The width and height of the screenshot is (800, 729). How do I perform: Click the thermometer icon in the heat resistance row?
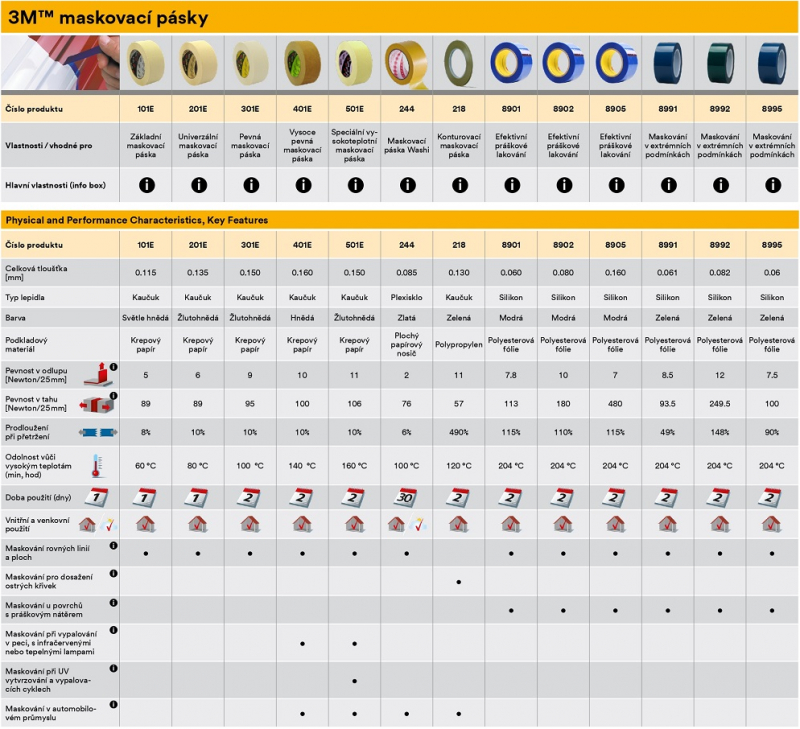point(97,465)
